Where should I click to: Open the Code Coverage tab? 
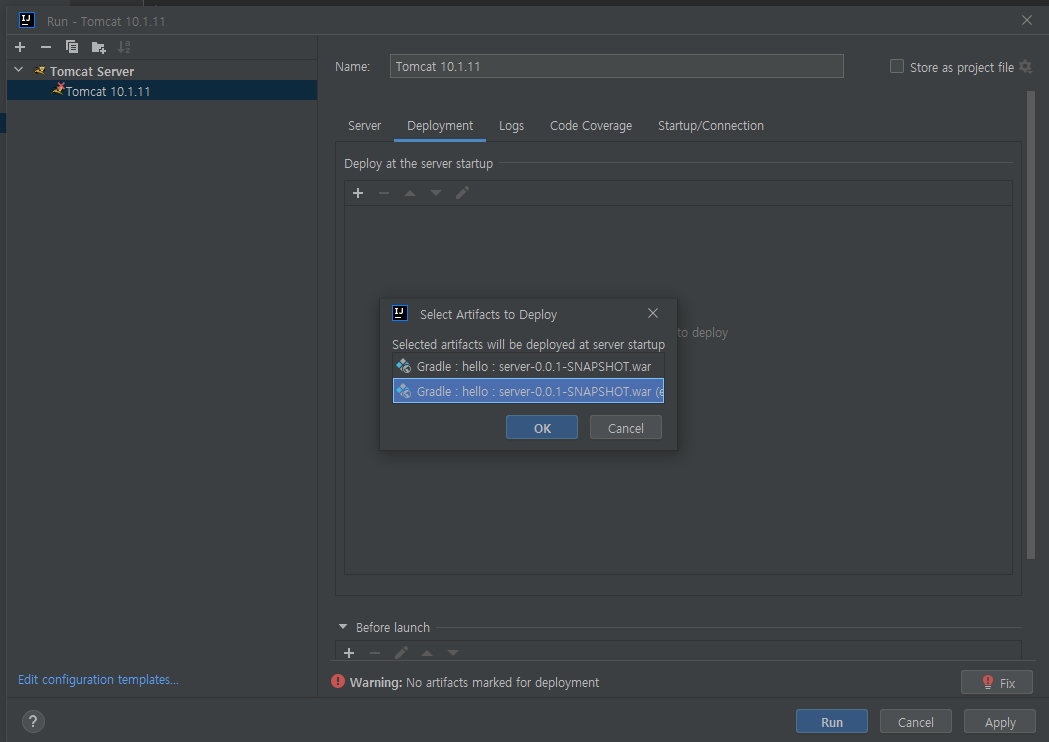pyautogui.click(x=591, y=126)
